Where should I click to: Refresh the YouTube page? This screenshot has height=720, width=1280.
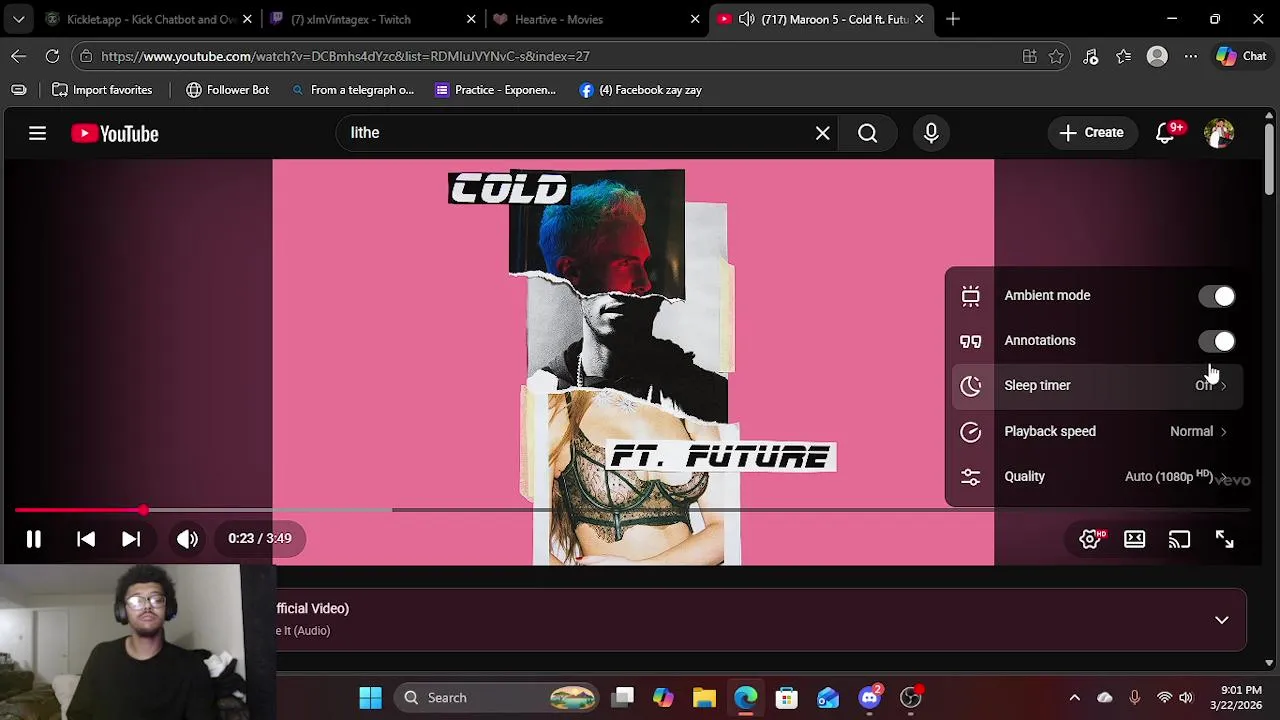click(x=52, y=56)
